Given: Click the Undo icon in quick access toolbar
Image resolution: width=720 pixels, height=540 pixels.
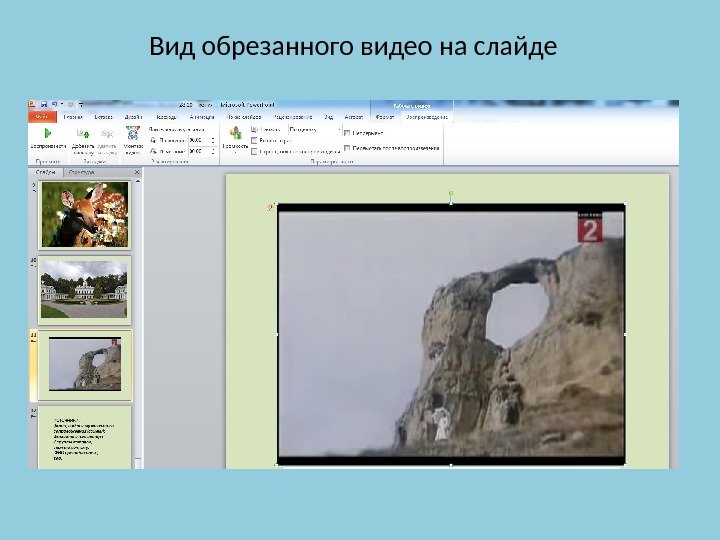Looking at the screenshot, I should 55,103.
